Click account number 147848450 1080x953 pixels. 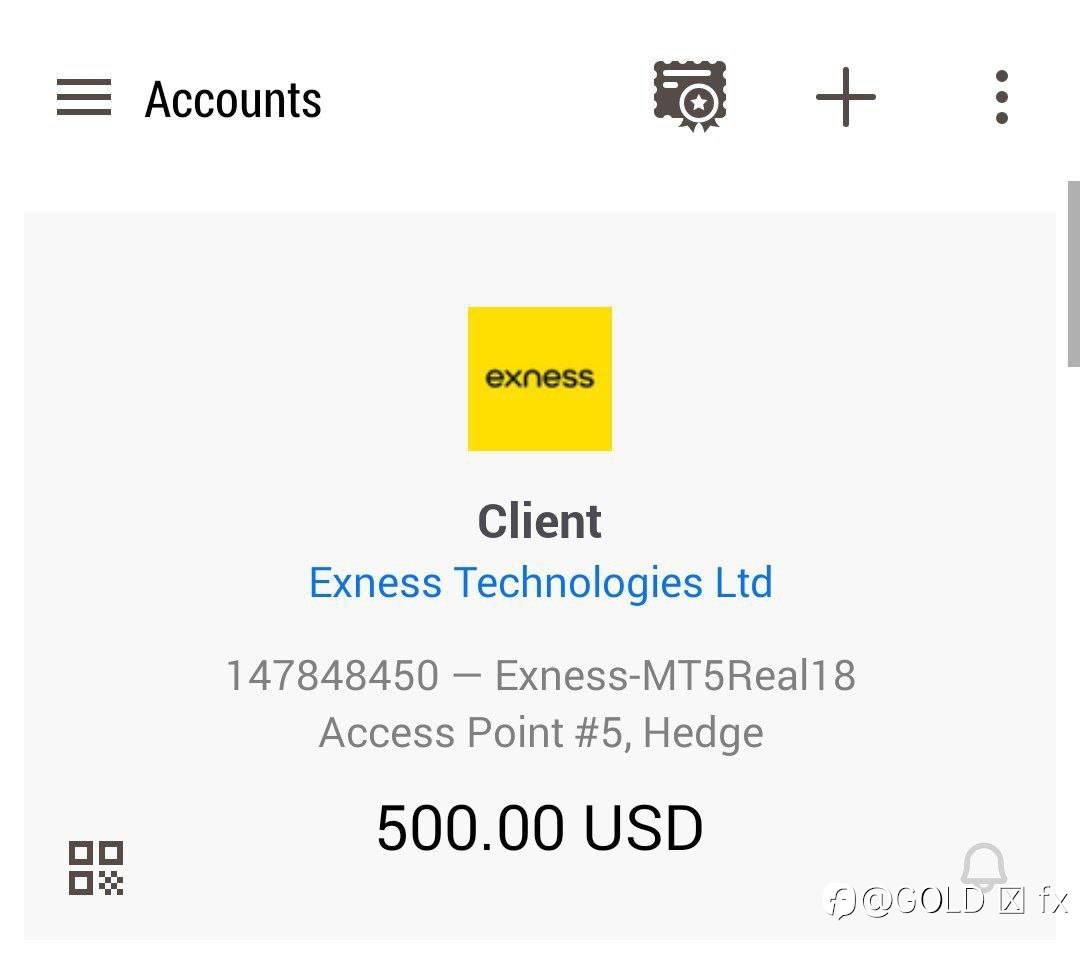click(333, 675)
